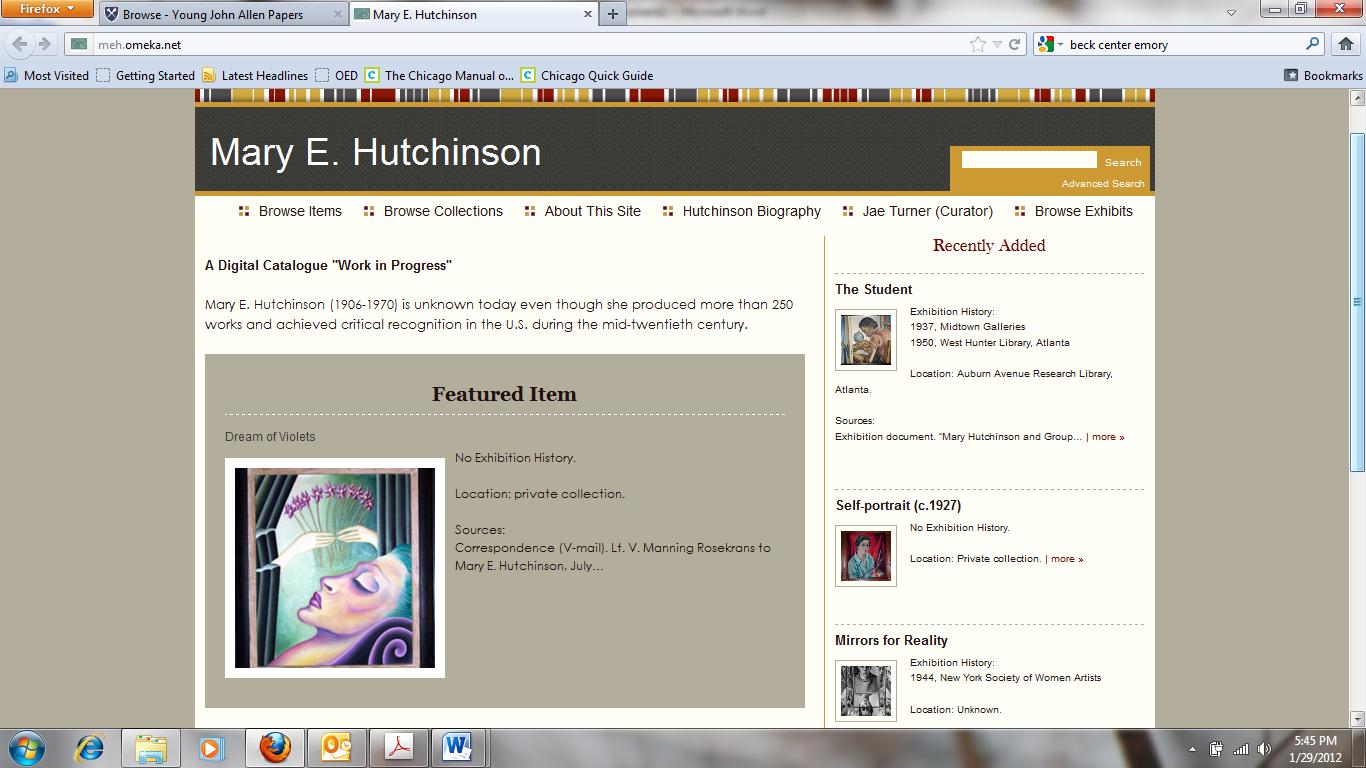Open the Hutchinson Biography menu item
The image size is (1366, 768).
[x=751, y=211]
